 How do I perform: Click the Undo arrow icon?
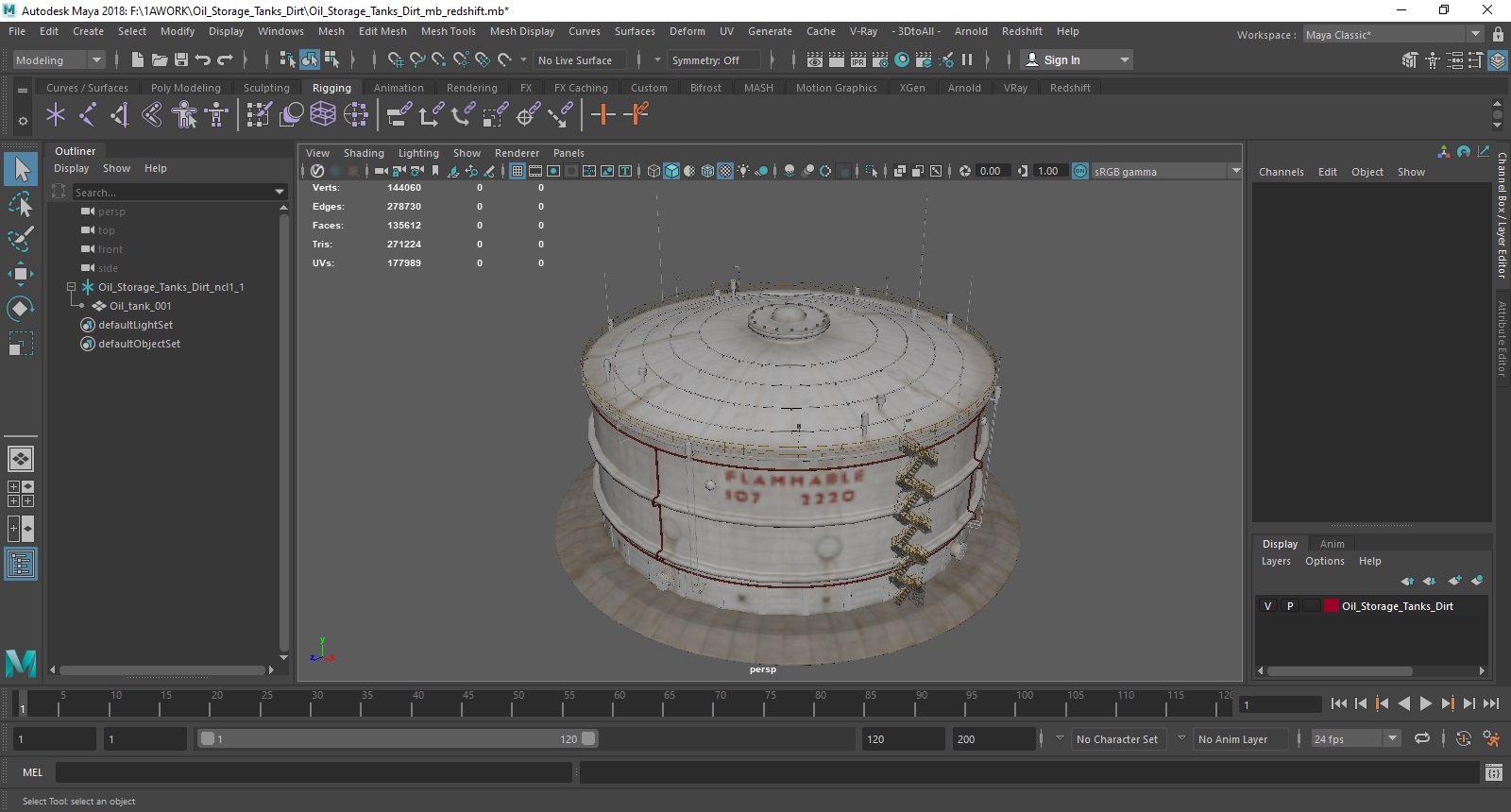tap(203, 59)
